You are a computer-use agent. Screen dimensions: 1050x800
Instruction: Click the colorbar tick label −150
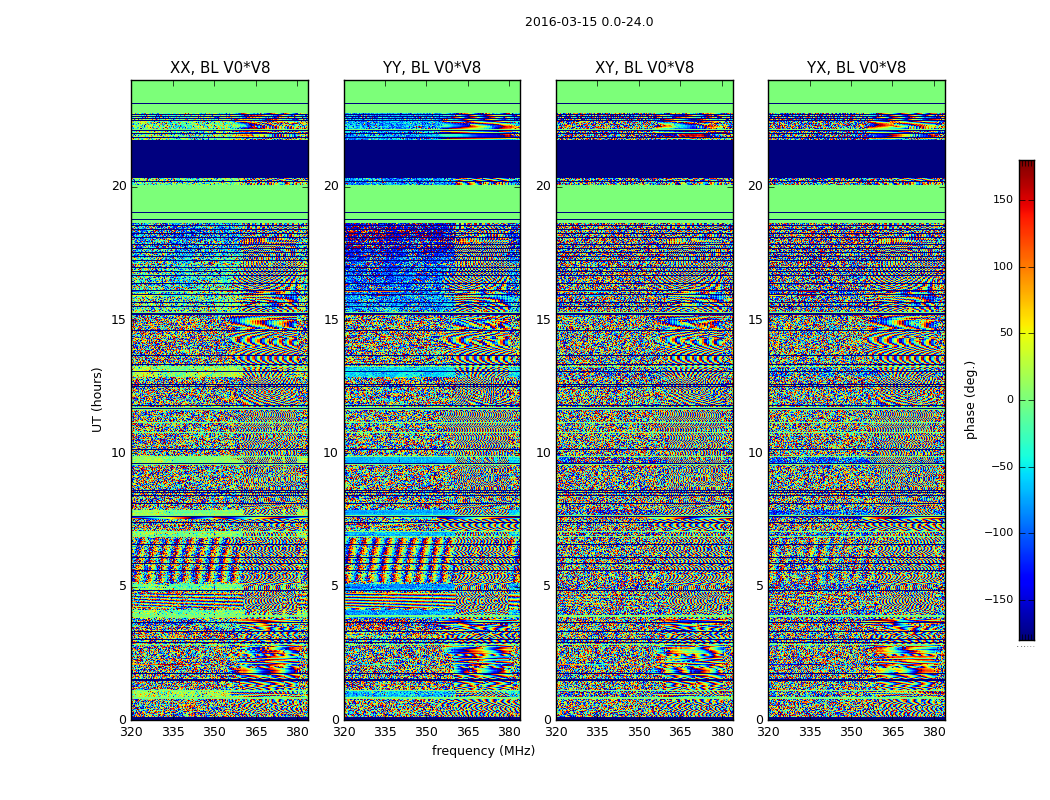point(999,599)
